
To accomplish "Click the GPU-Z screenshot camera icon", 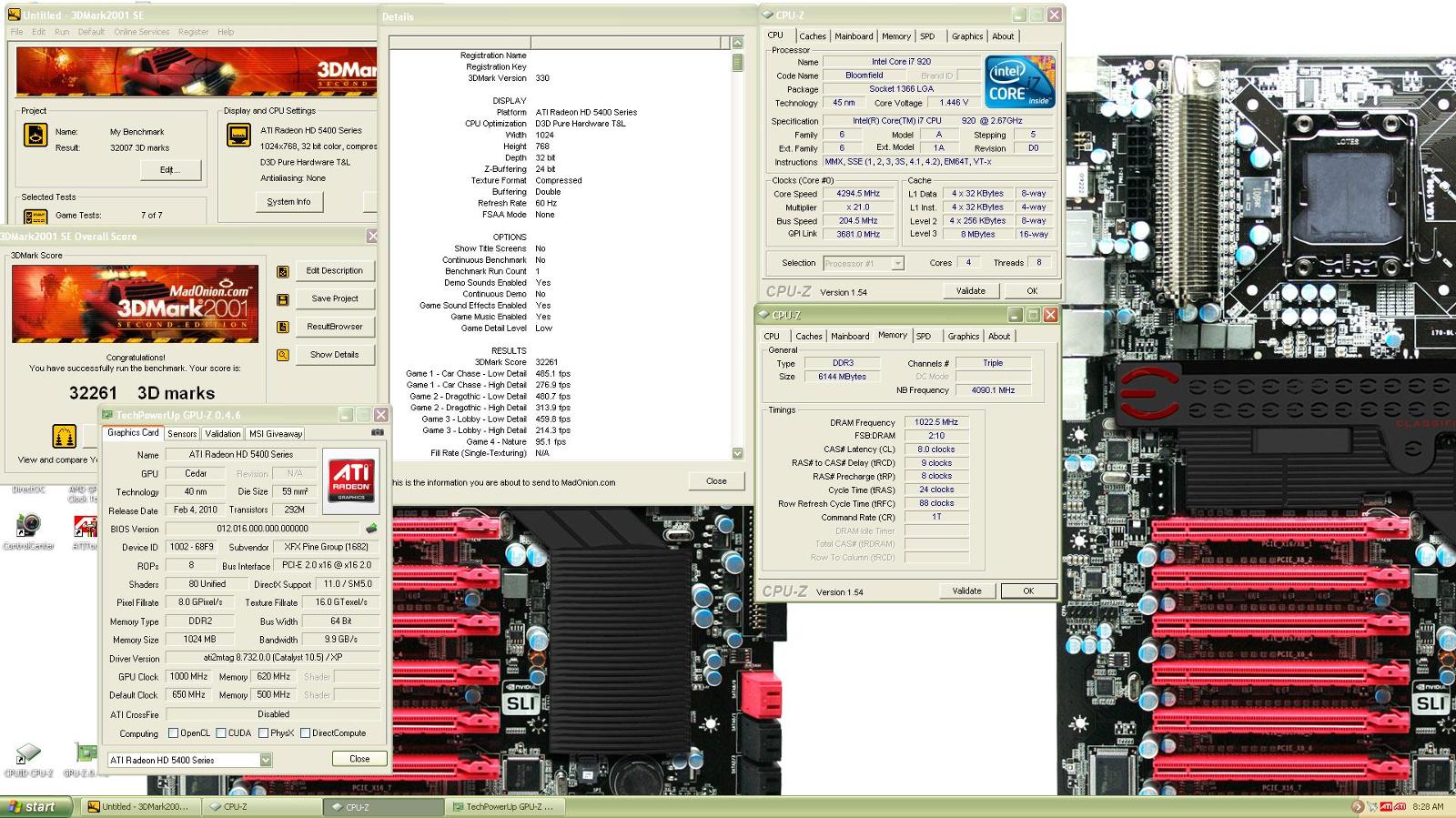I will tap(378, 433).
